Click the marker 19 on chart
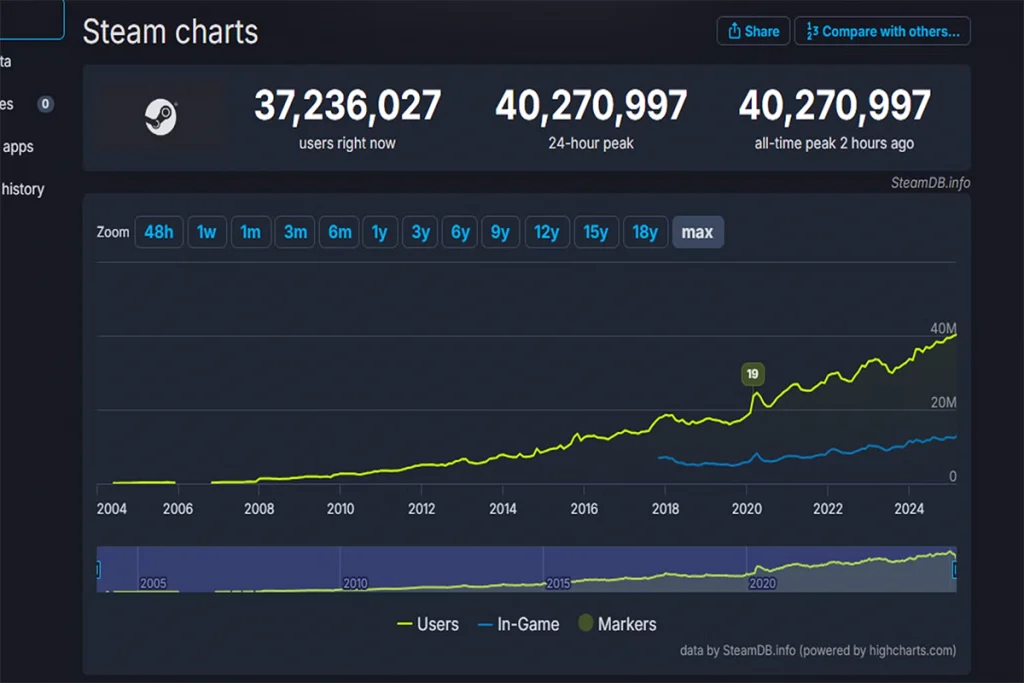The image size is (1024, 683). coord(752,374)
